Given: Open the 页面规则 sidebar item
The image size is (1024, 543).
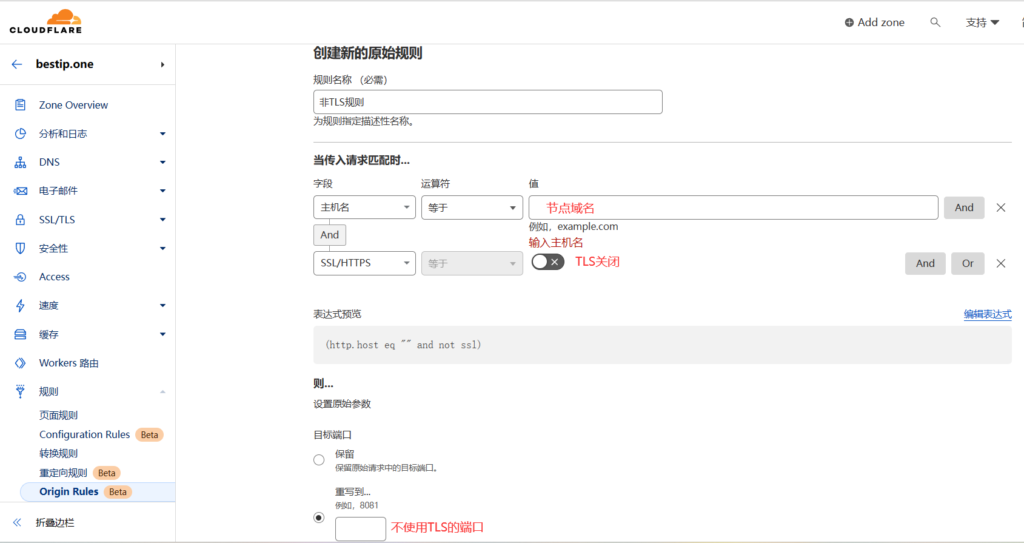Looking at the screenshot, I should (58, 415).
